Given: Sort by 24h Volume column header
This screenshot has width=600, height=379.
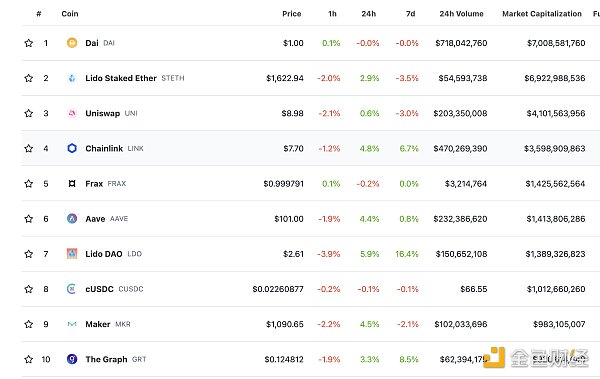Looking at the screenshot, I should tap(461, 14).
